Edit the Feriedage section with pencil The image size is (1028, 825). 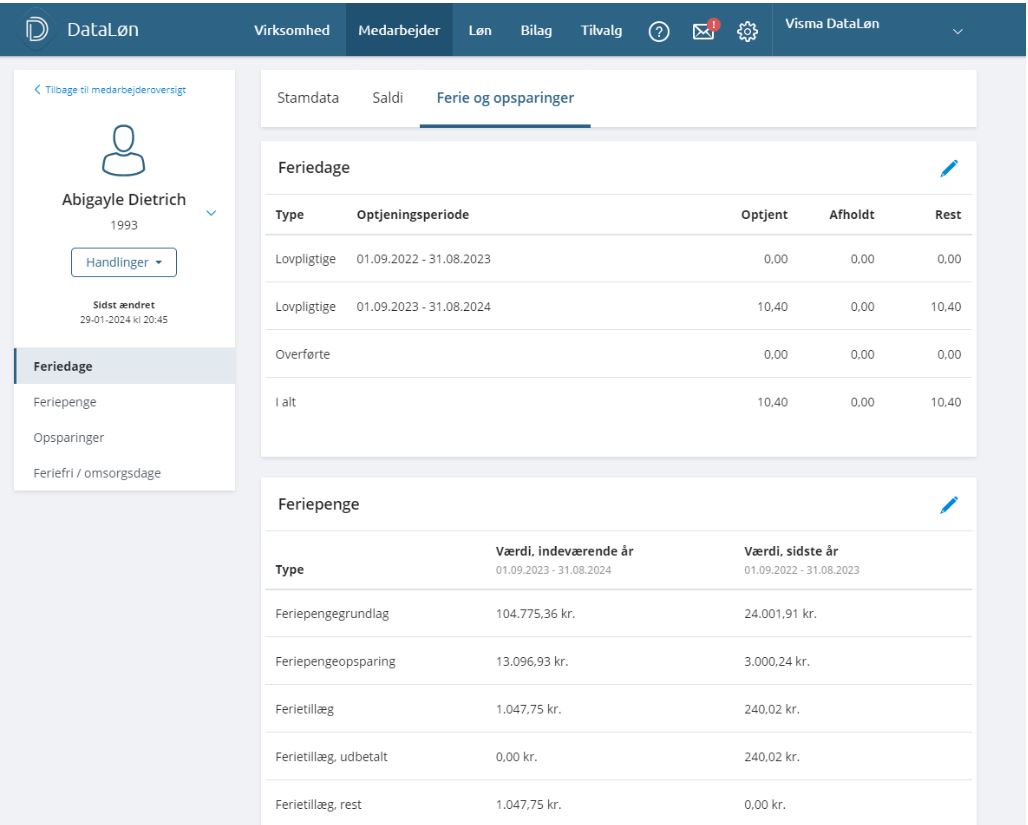click(x=949, y=169)
